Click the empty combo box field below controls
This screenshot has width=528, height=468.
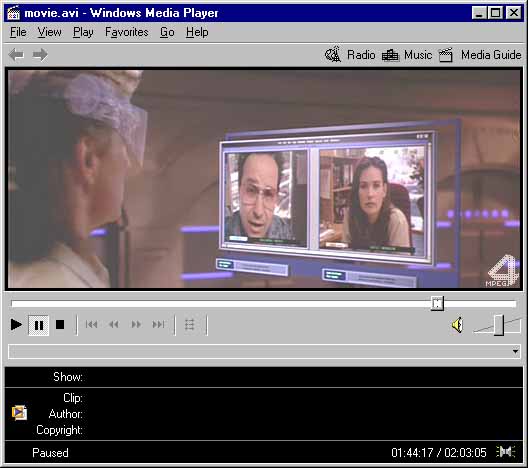pyautogui.click(x=264, y=352)
